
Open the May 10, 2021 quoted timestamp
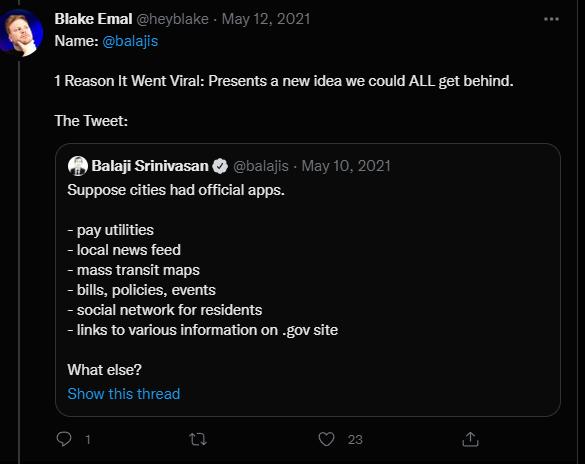346,166
